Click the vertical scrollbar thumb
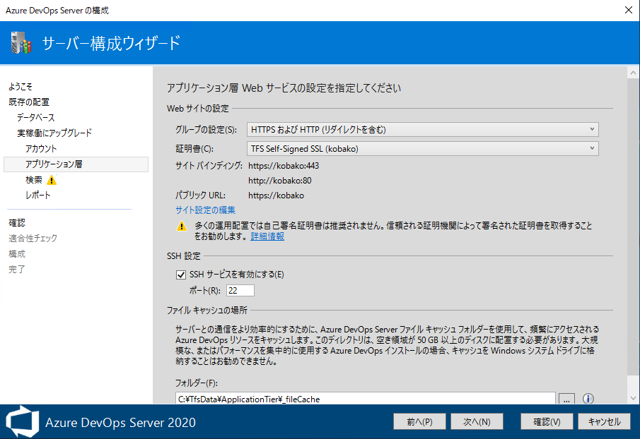This screenshot has width=640, height=439. [x=633, y=226]
